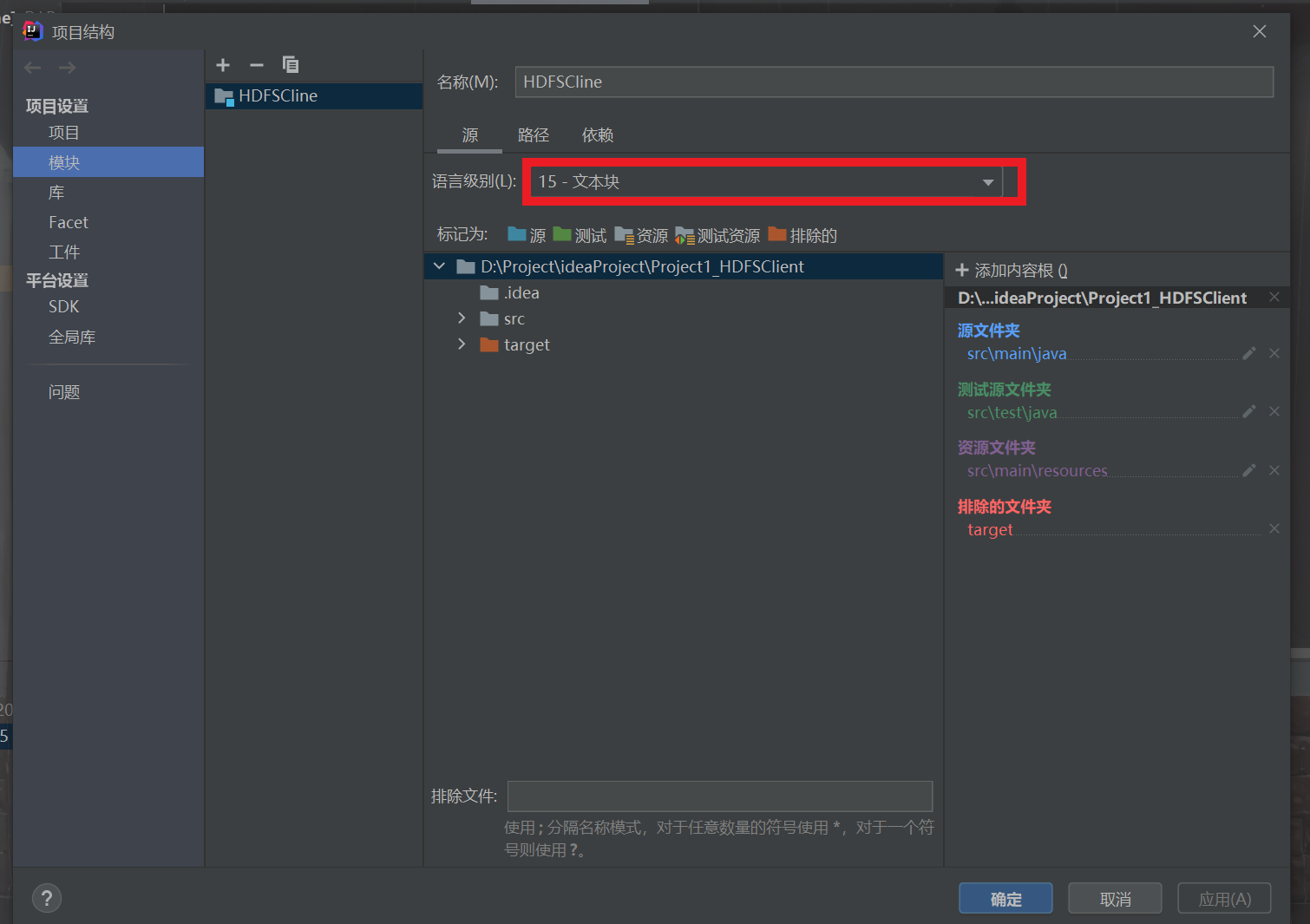Click the 确定 button
Viewport: 1310px width, 924px height.
tap(1005, 899)
